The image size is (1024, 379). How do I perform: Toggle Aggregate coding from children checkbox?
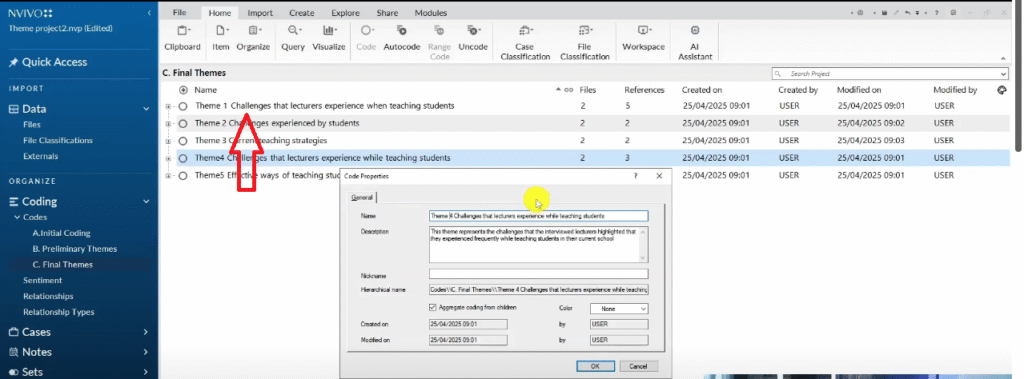[x=432, y=307]
